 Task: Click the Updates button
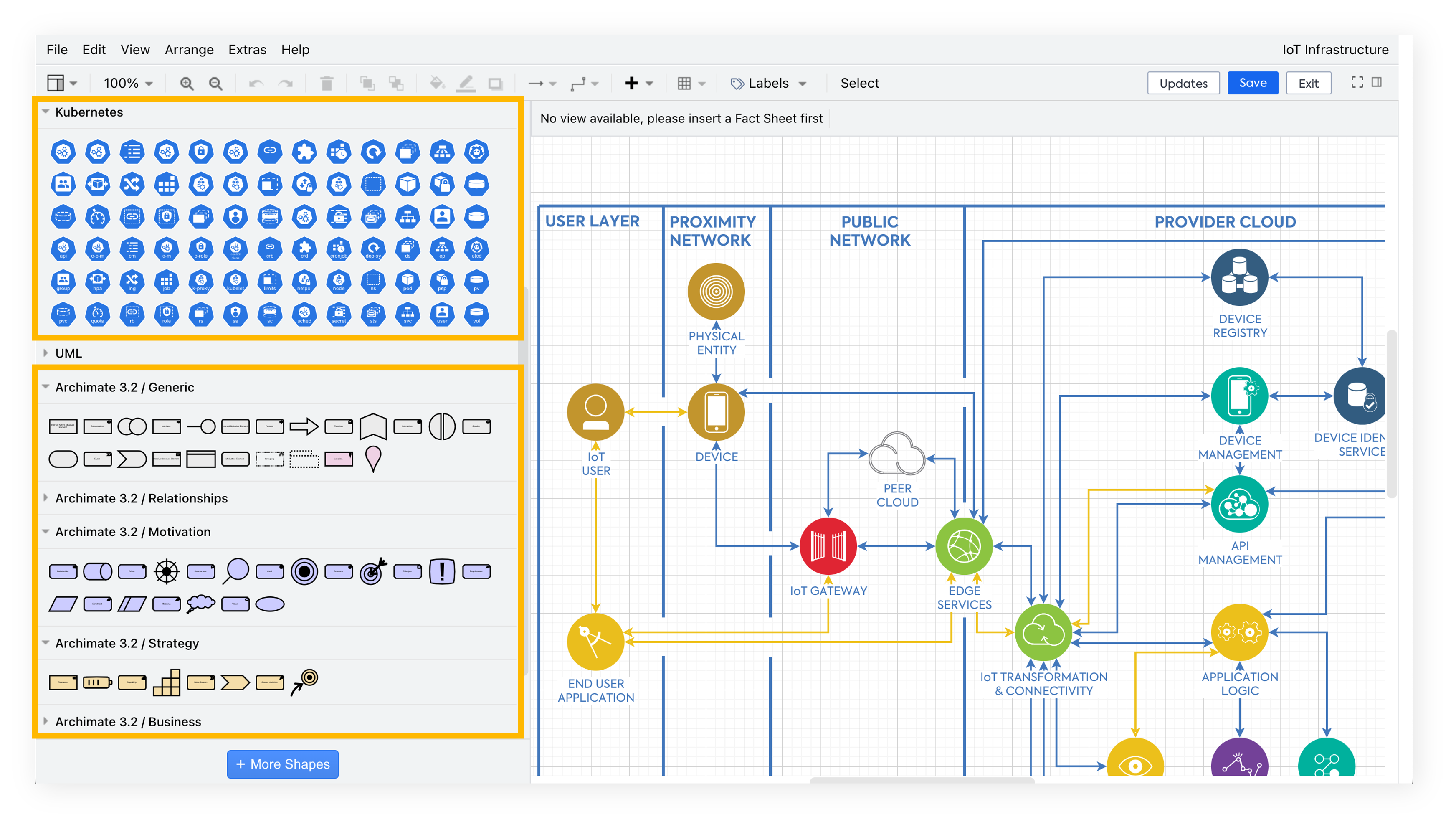coord(1183,83)
